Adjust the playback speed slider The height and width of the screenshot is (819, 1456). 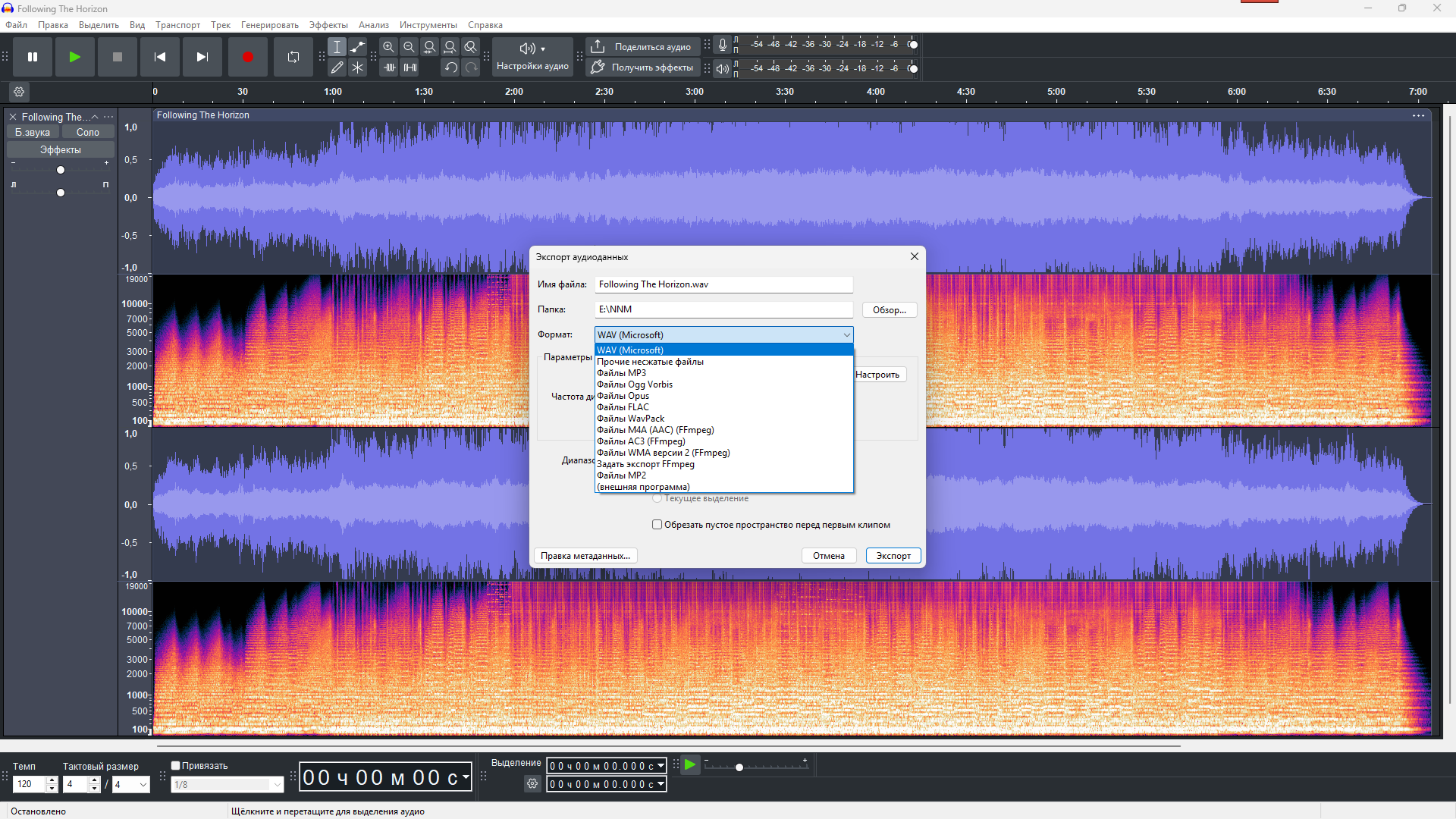(739, 767)
